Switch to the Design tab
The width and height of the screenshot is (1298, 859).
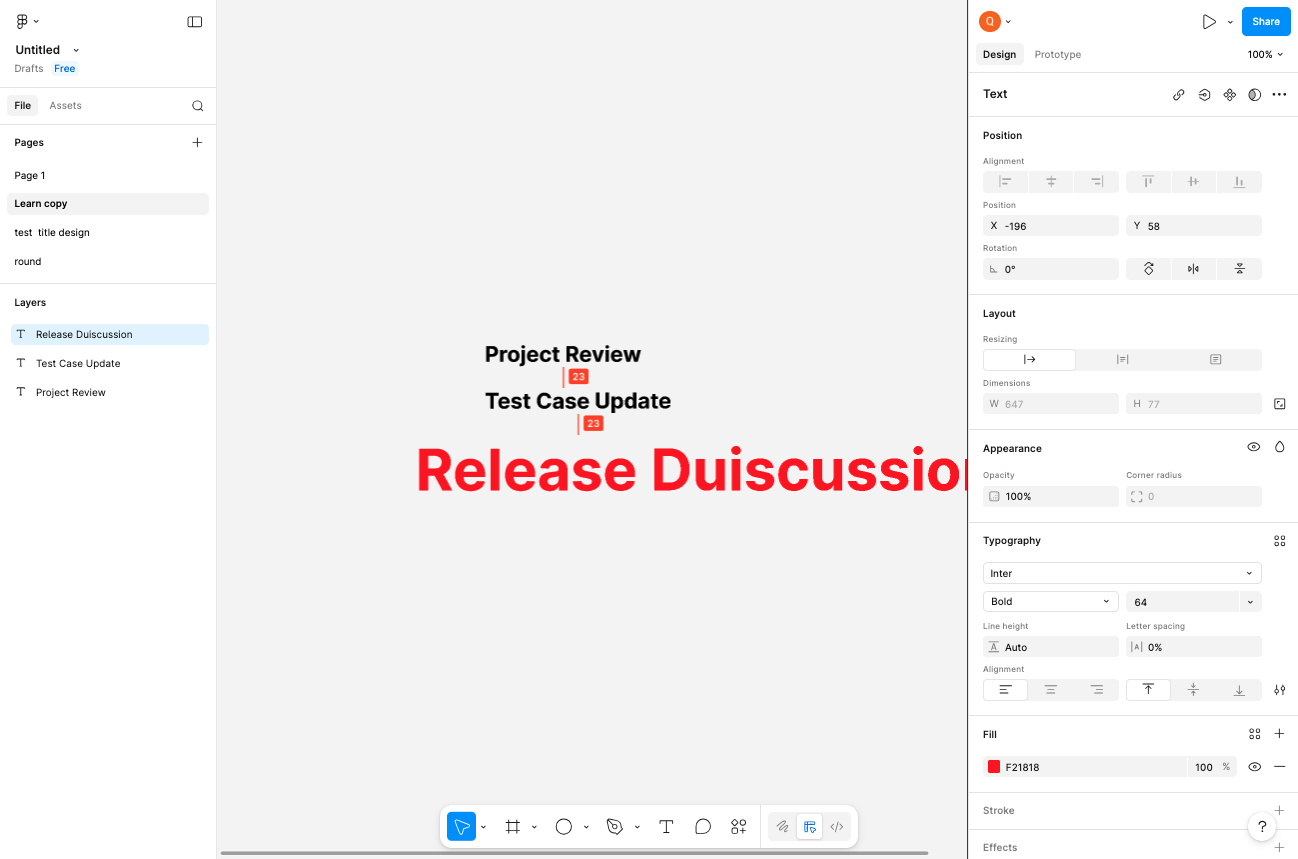(999, 55)
